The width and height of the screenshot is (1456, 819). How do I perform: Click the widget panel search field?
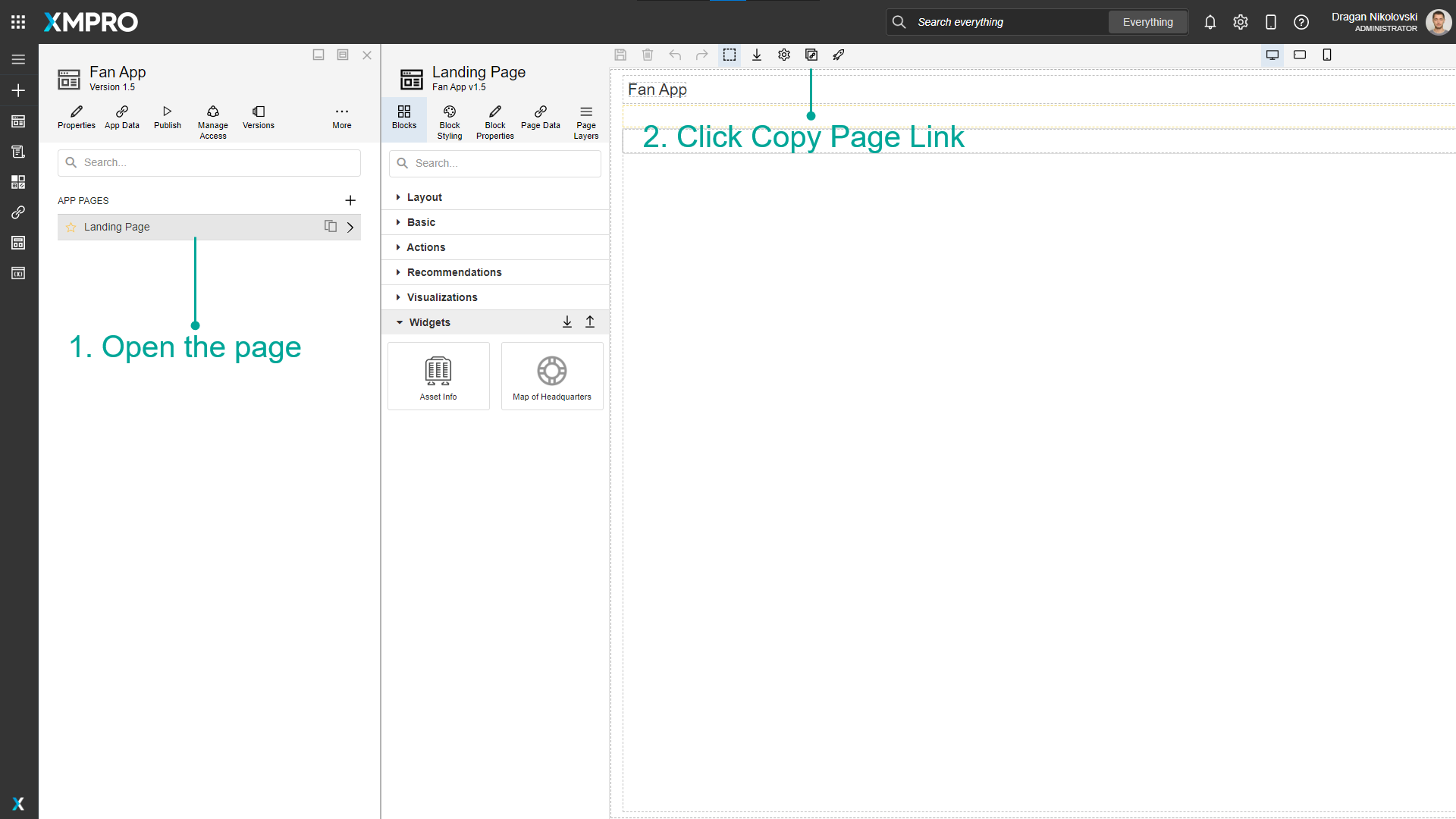[x=494, y=163]
